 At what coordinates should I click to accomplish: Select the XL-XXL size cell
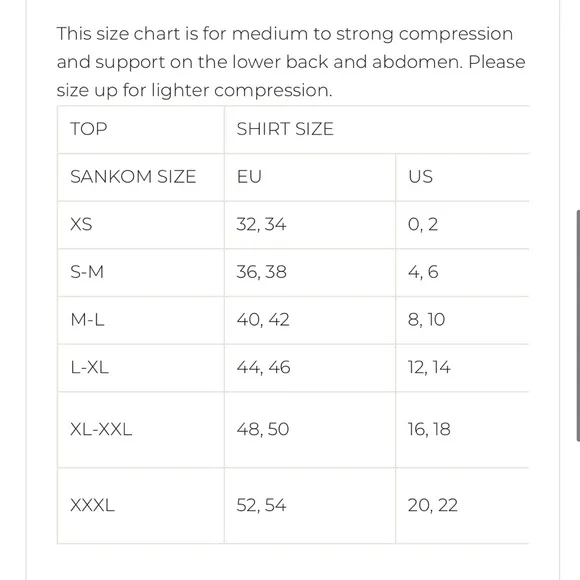pyautogui.click(x=141, y=430)
